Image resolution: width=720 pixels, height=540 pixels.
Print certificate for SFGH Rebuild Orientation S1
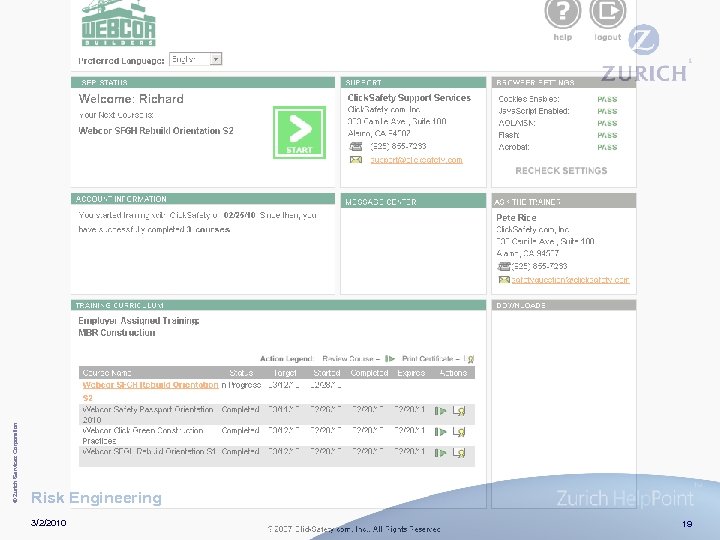point(459,453)
